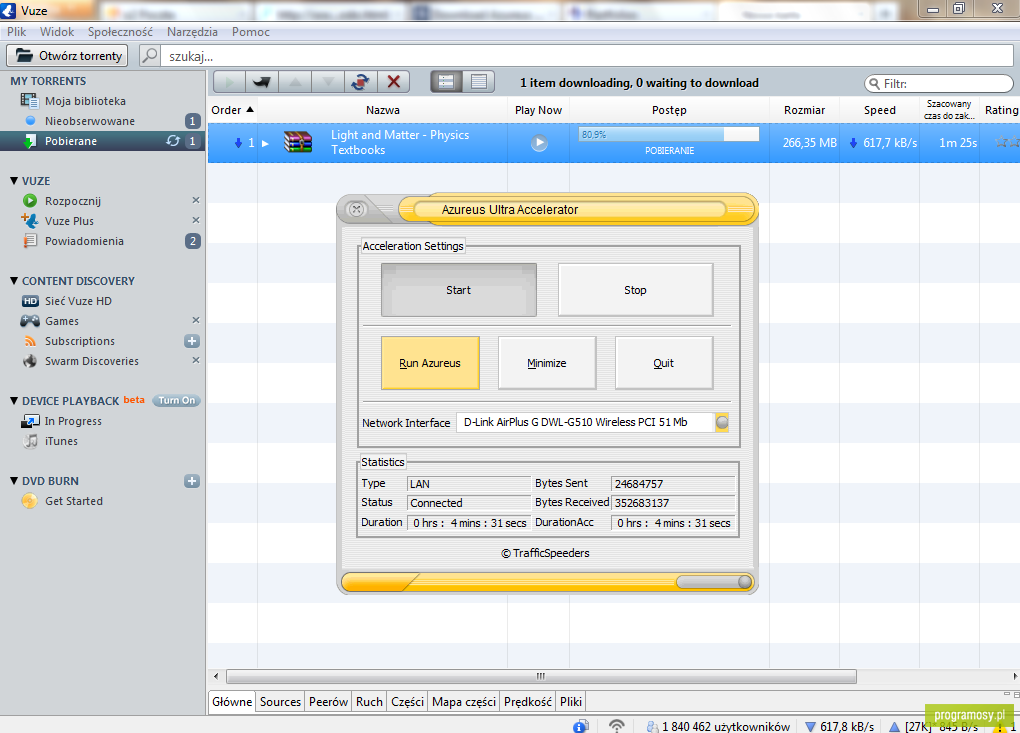1020x733 pixels.
Task: Click the gamepad icon beside Games
Action: [x=30, y=321]
